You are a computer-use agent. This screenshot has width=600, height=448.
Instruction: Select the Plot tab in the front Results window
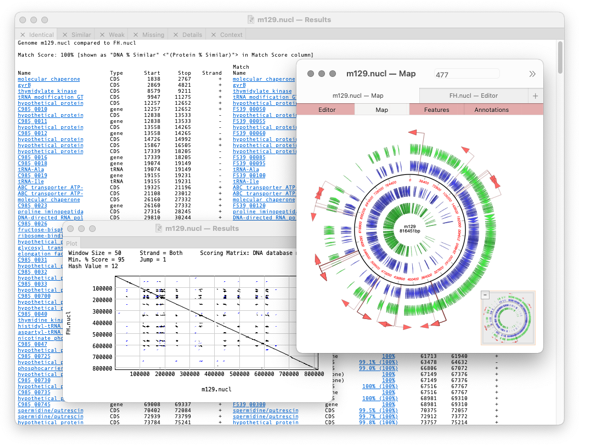(x=72, y=243)
